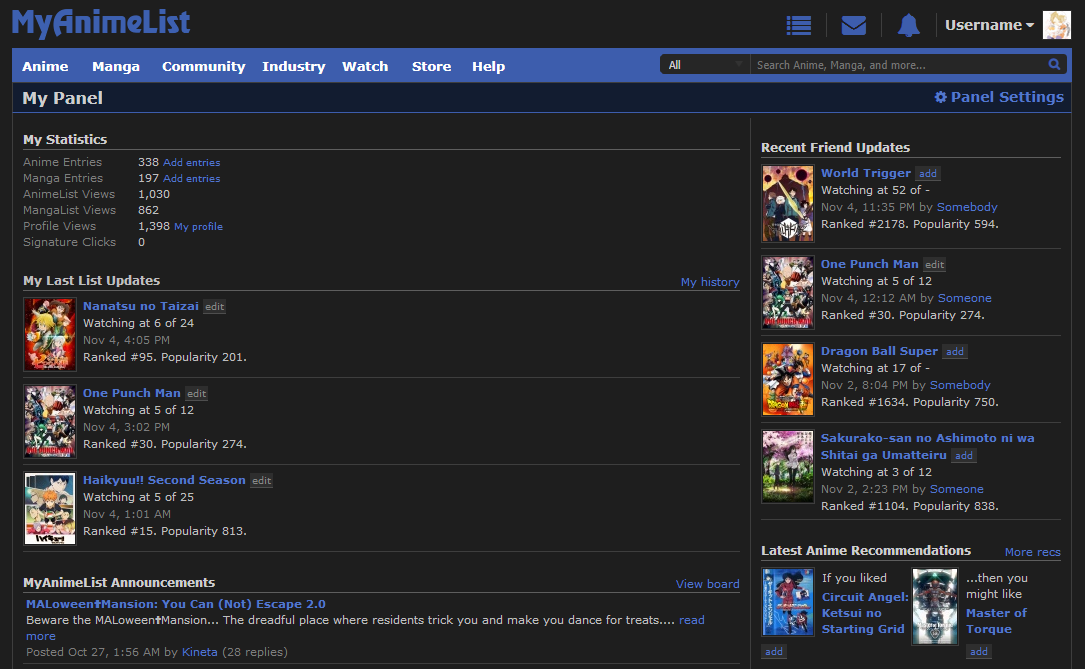
Task: Open the My profile link
Action: click(x=199, y=226)
